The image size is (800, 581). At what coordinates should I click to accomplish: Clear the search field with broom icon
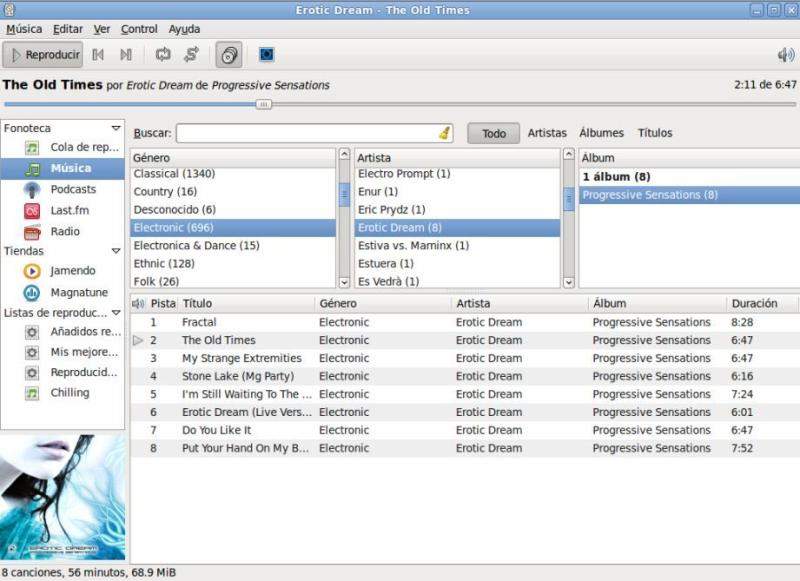tap(444, 133)
